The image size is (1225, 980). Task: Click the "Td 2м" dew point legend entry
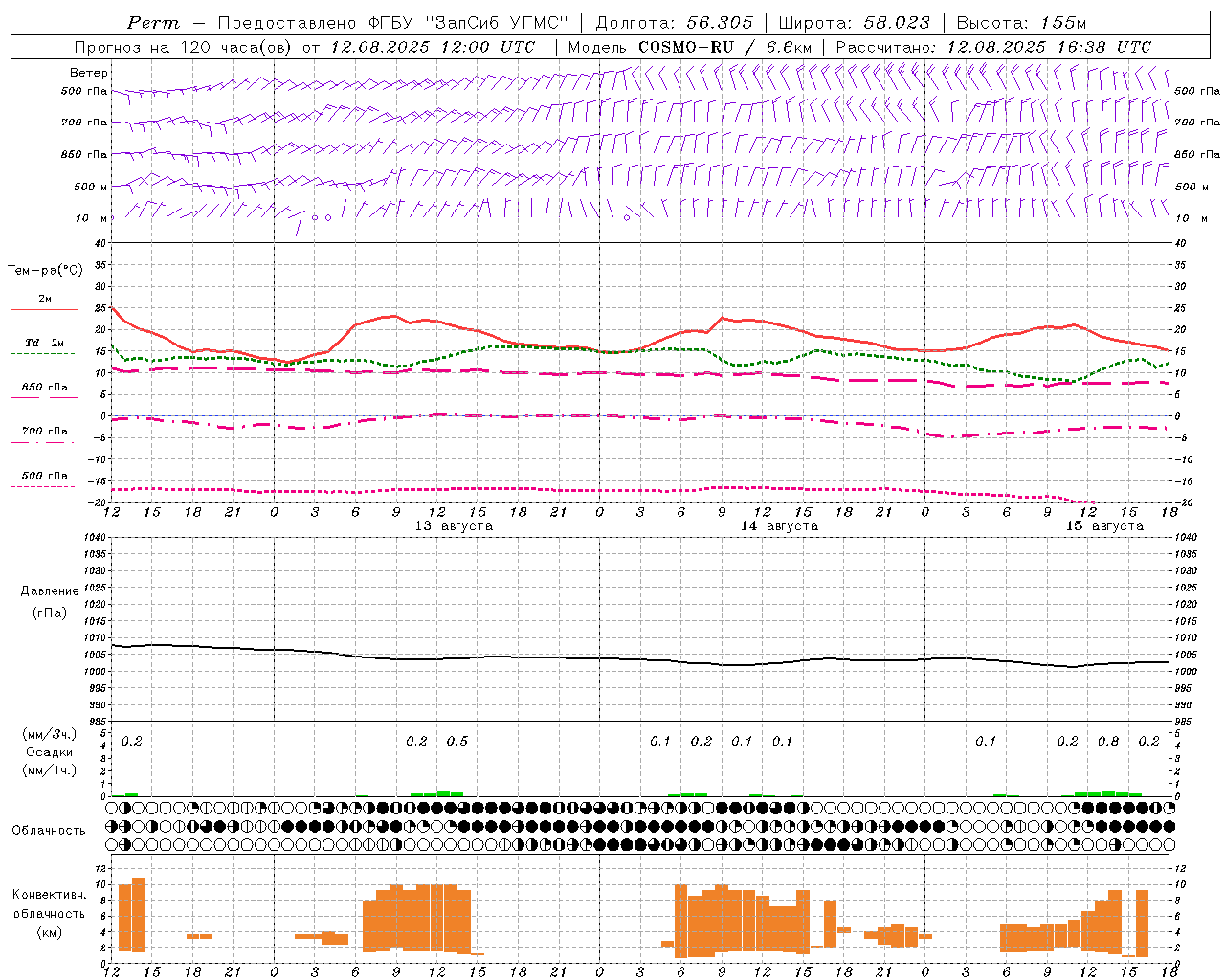tap(44, 343)
